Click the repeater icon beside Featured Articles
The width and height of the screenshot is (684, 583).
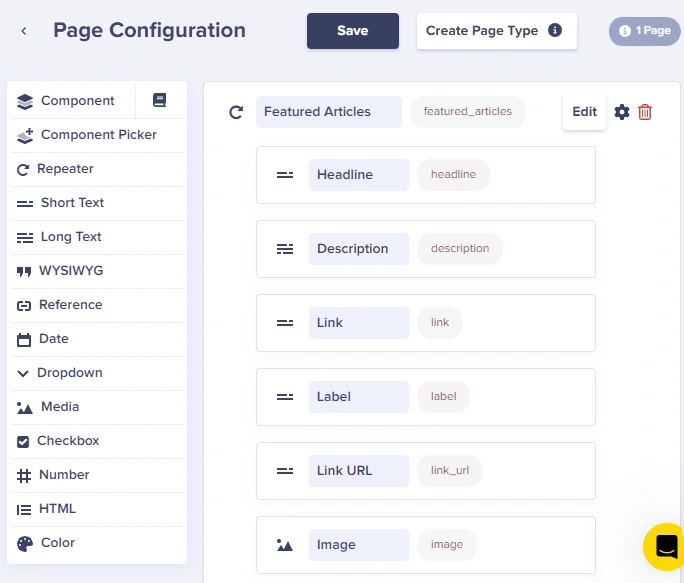(236, 112)
